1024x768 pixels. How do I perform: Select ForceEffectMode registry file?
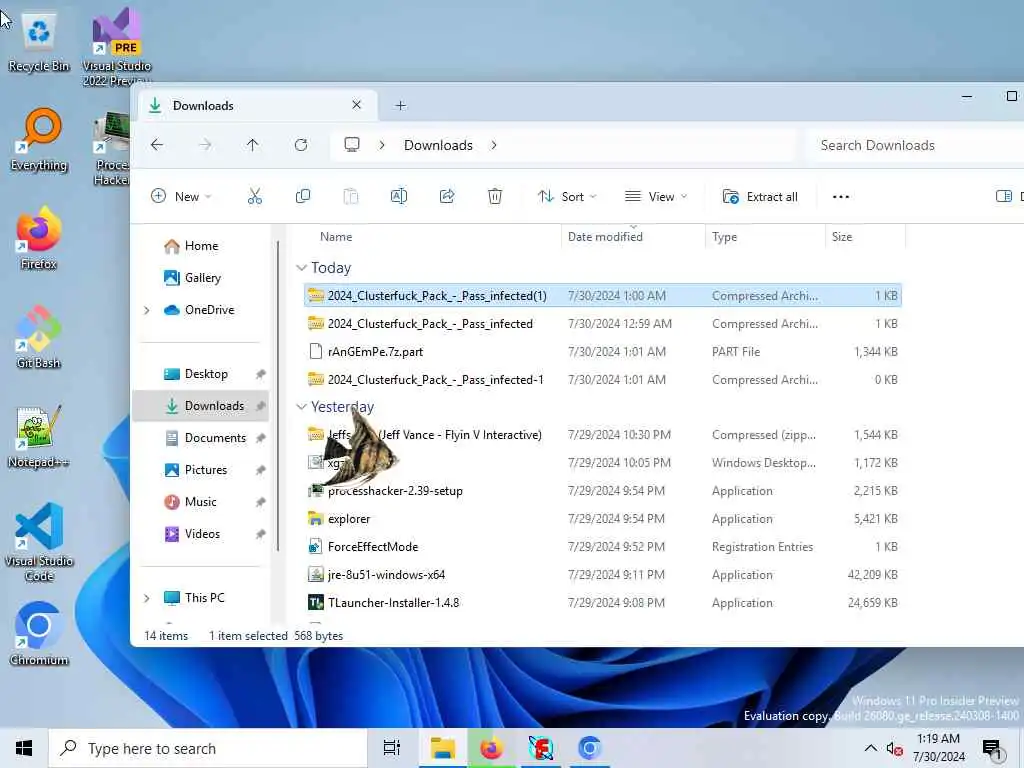[x=603, y=547]
